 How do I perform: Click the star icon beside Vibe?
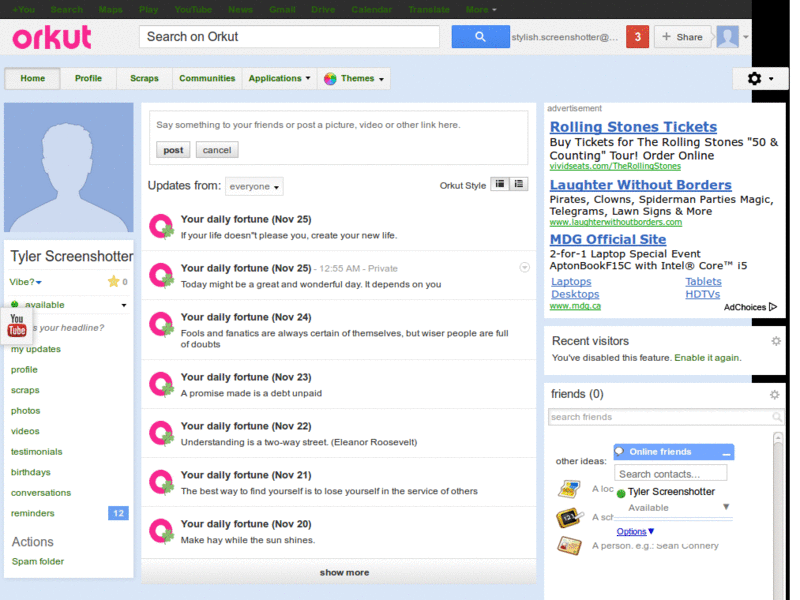pos(113,281)
